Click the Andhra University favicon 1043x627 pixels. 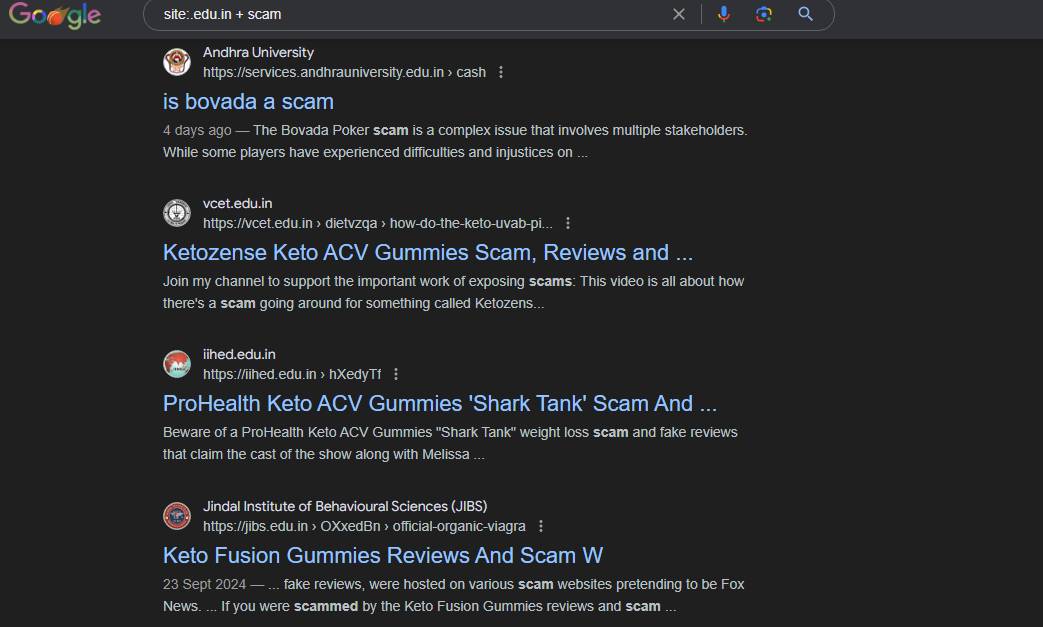coord(177,62)
